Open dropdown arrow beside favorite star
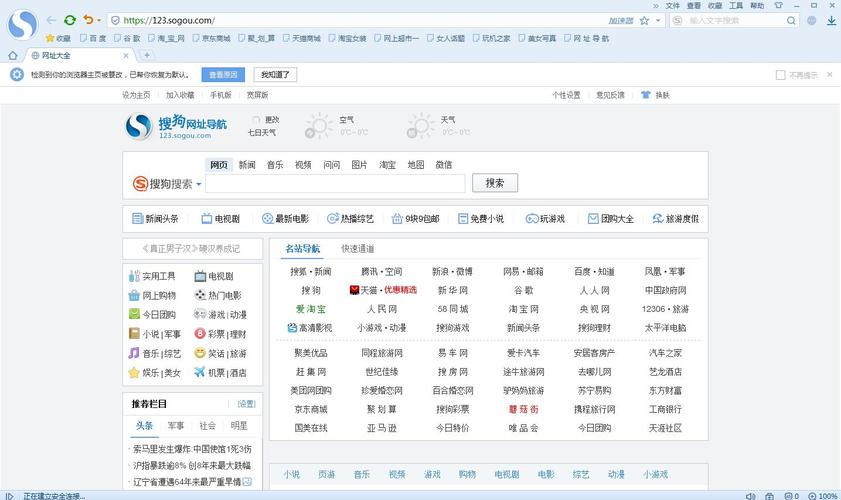 [x=658, y=20]
